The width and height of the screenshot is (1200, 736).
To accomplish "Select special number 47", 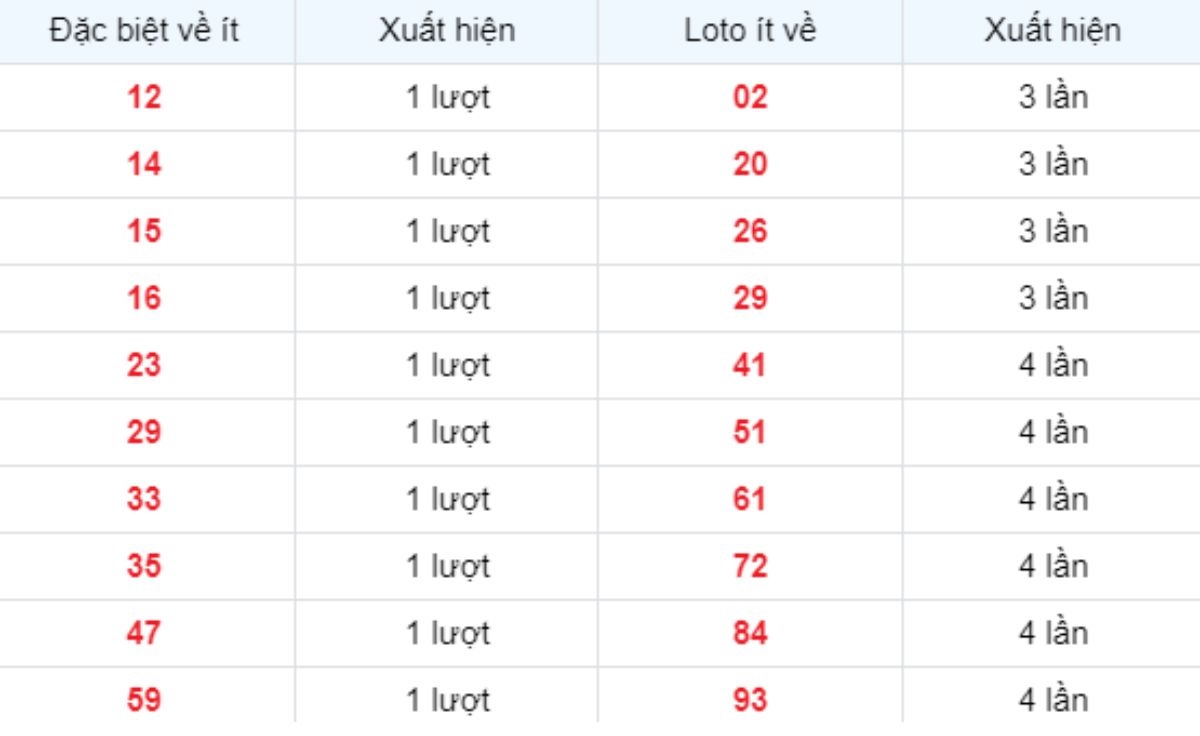I will point(144,634).
